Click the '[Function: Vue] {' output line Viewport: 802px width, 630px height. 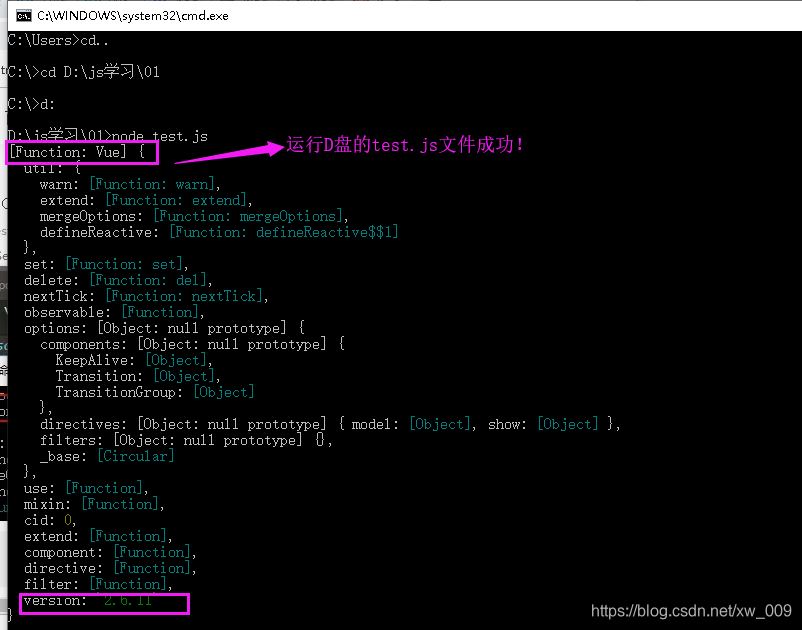coord(77,152)
